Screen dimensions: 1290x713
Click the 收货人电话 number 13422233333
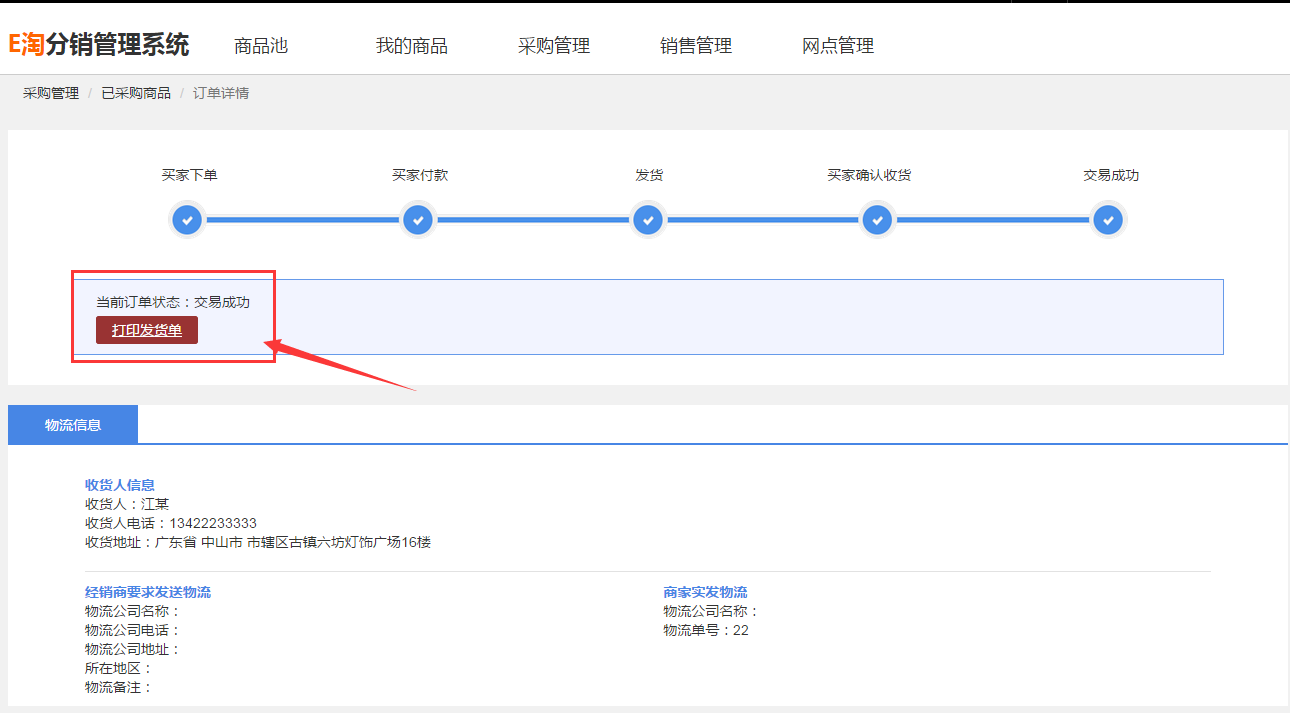212,523
